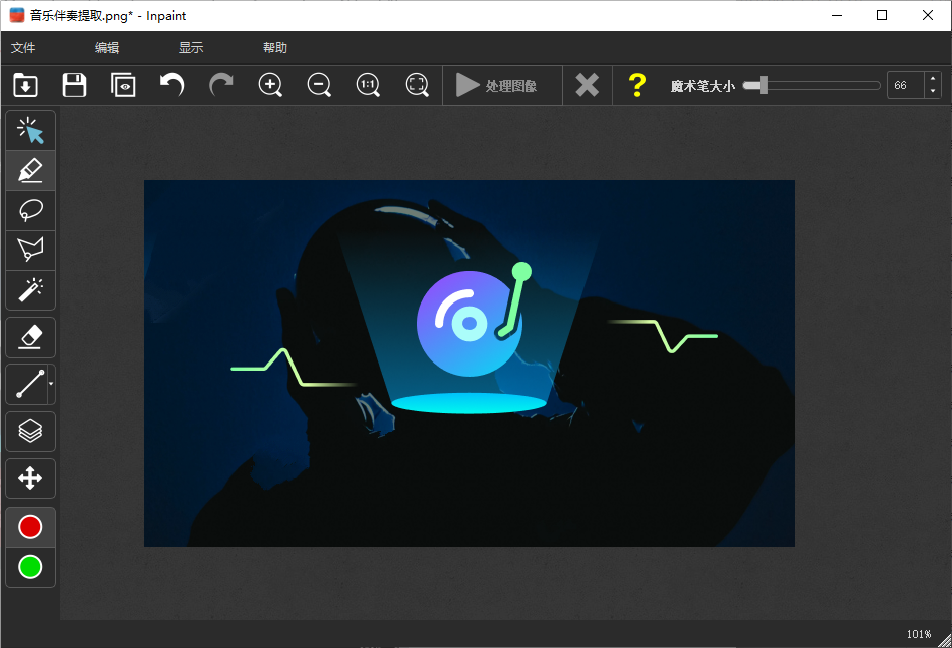
Task: Fit image to window zoom icon
Action: click(x=417, y=85)
